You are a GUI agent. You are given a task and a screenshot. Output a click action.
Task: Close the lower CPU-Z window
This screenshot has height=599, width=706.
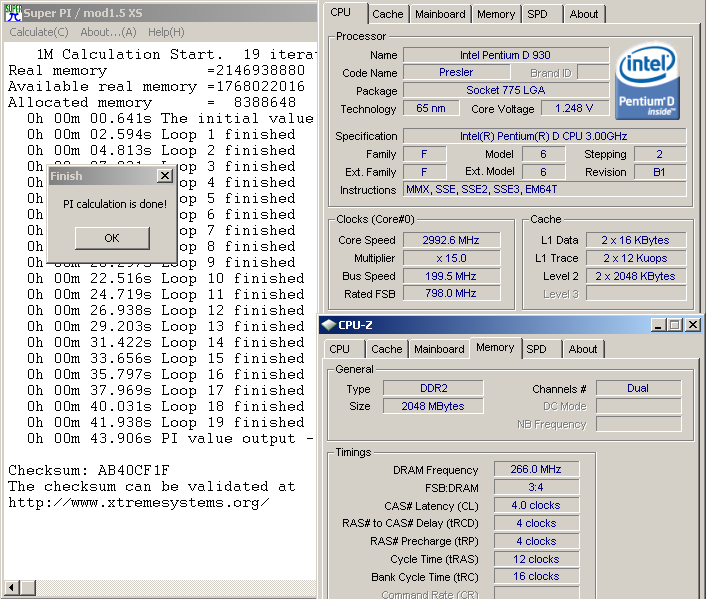click(693, 325)
